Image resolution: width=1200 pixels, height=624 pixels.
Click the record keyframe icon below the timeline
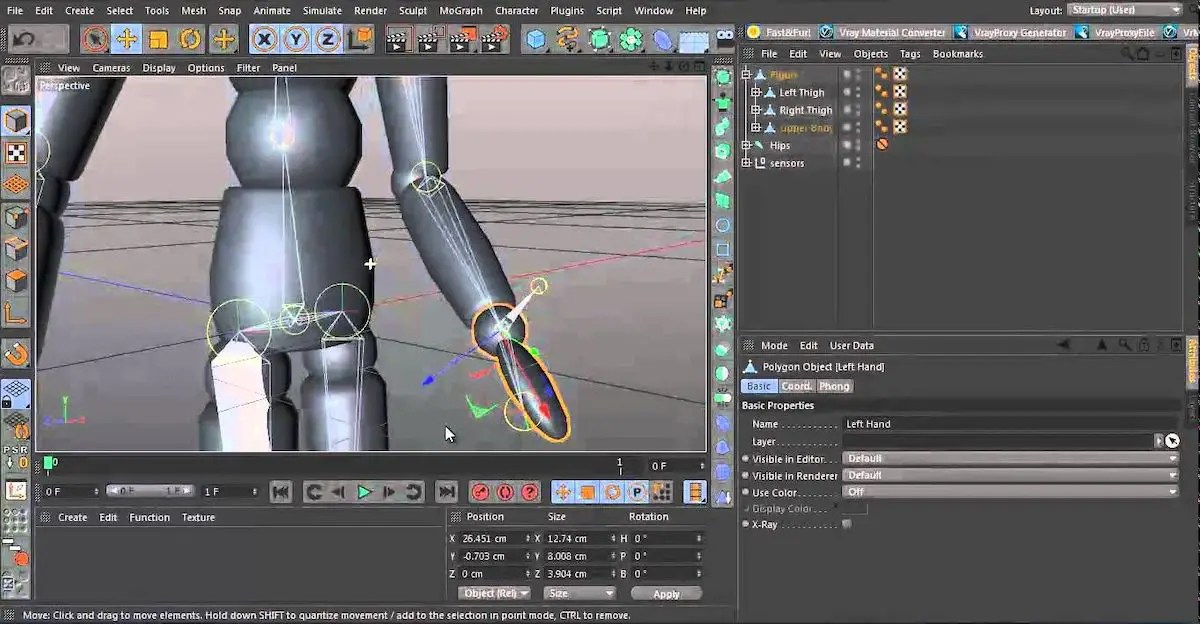pyautogui.click(x=480, y=491)
